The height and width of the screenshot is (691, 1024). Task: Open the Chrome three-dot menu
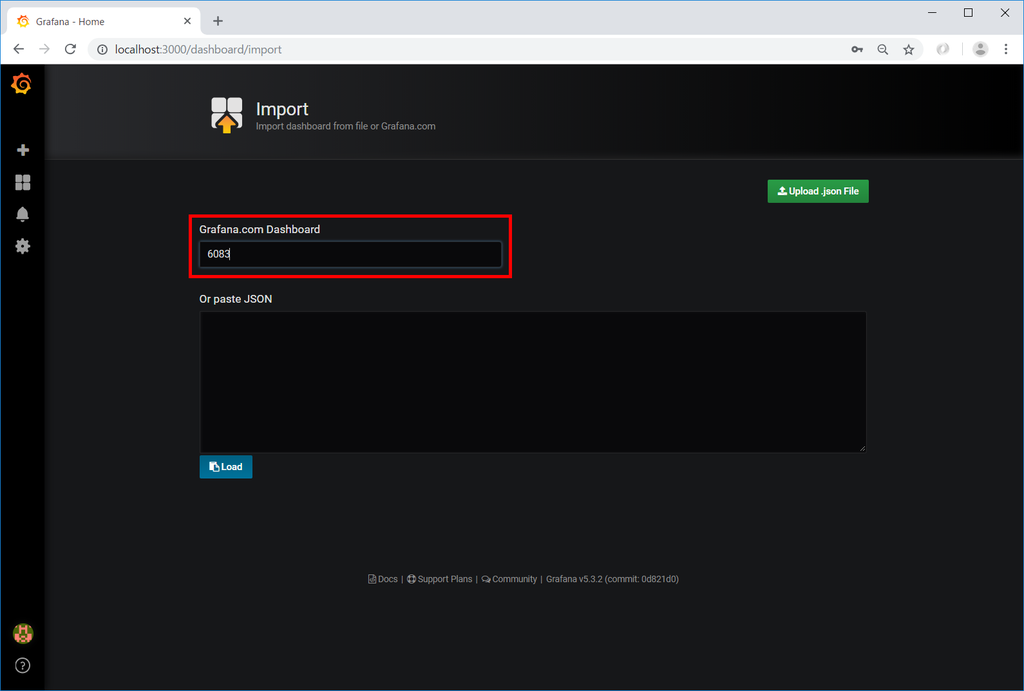[1006, 49]
